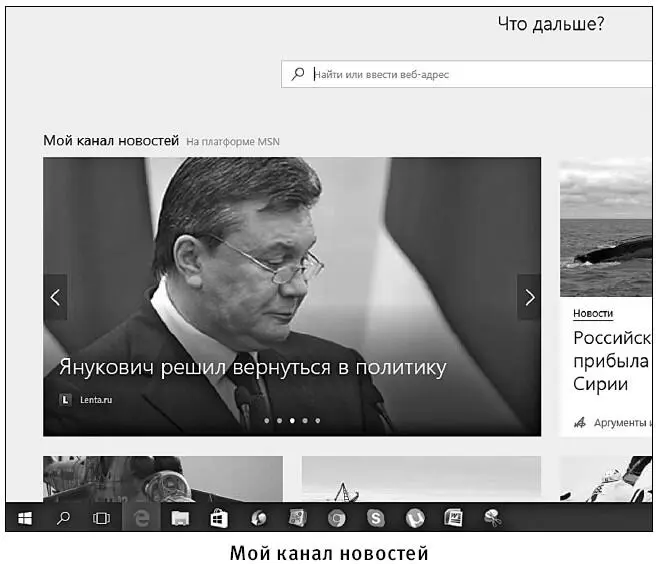Click the taskbar search magnifier icon

[62, 518]
